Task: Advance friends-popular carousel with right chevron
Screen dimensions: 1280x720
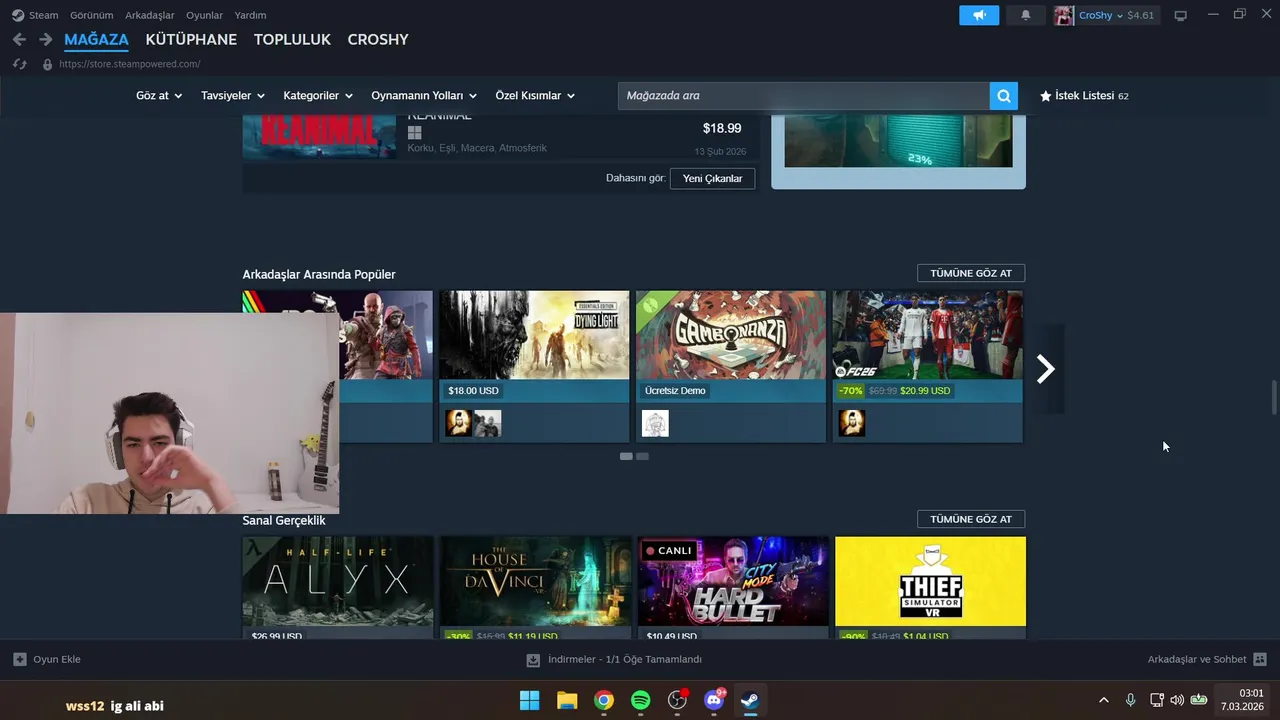Action: (1045, 369)
